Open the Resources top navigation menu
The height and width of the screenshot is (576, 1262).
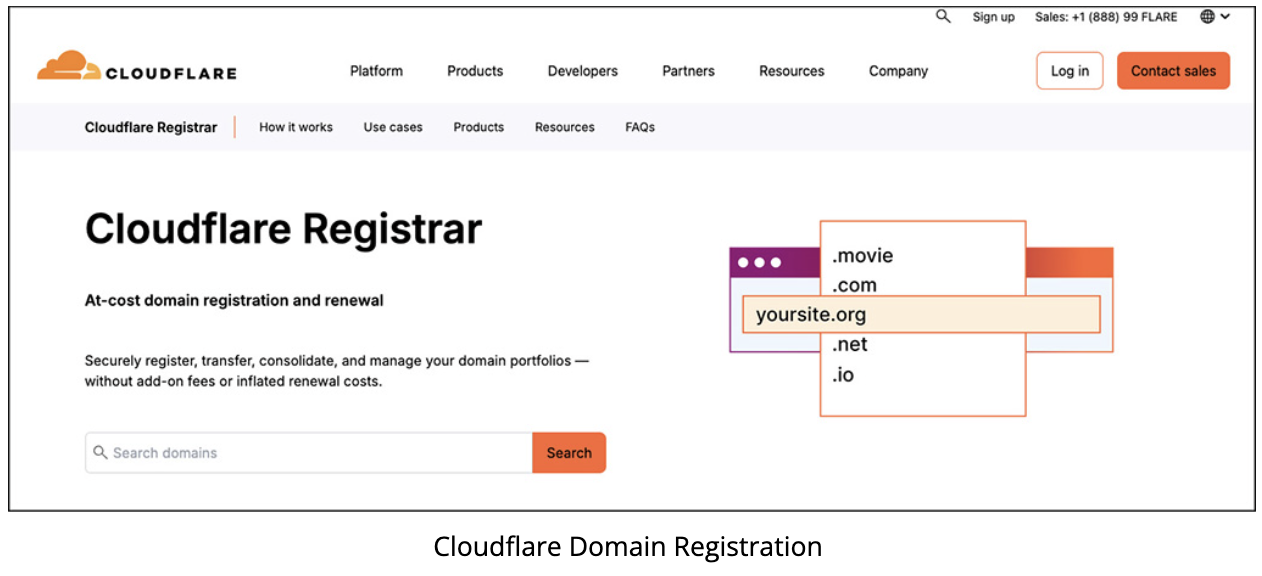[x=792, y=71]
